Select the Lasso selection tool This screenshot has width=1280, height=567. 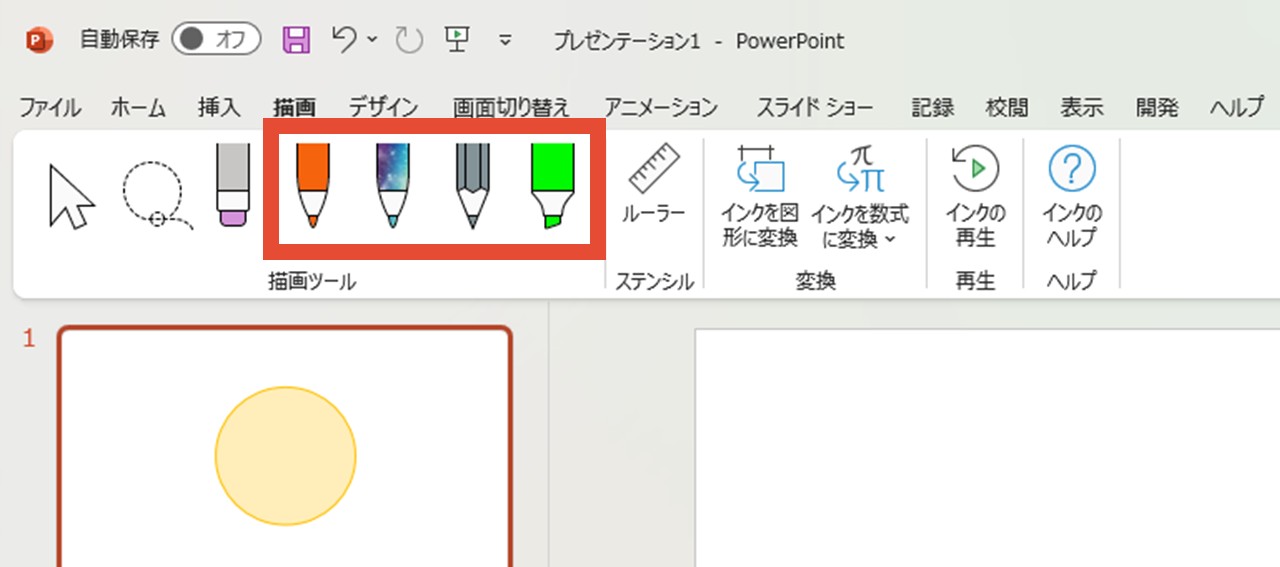[x=155, y=194]
